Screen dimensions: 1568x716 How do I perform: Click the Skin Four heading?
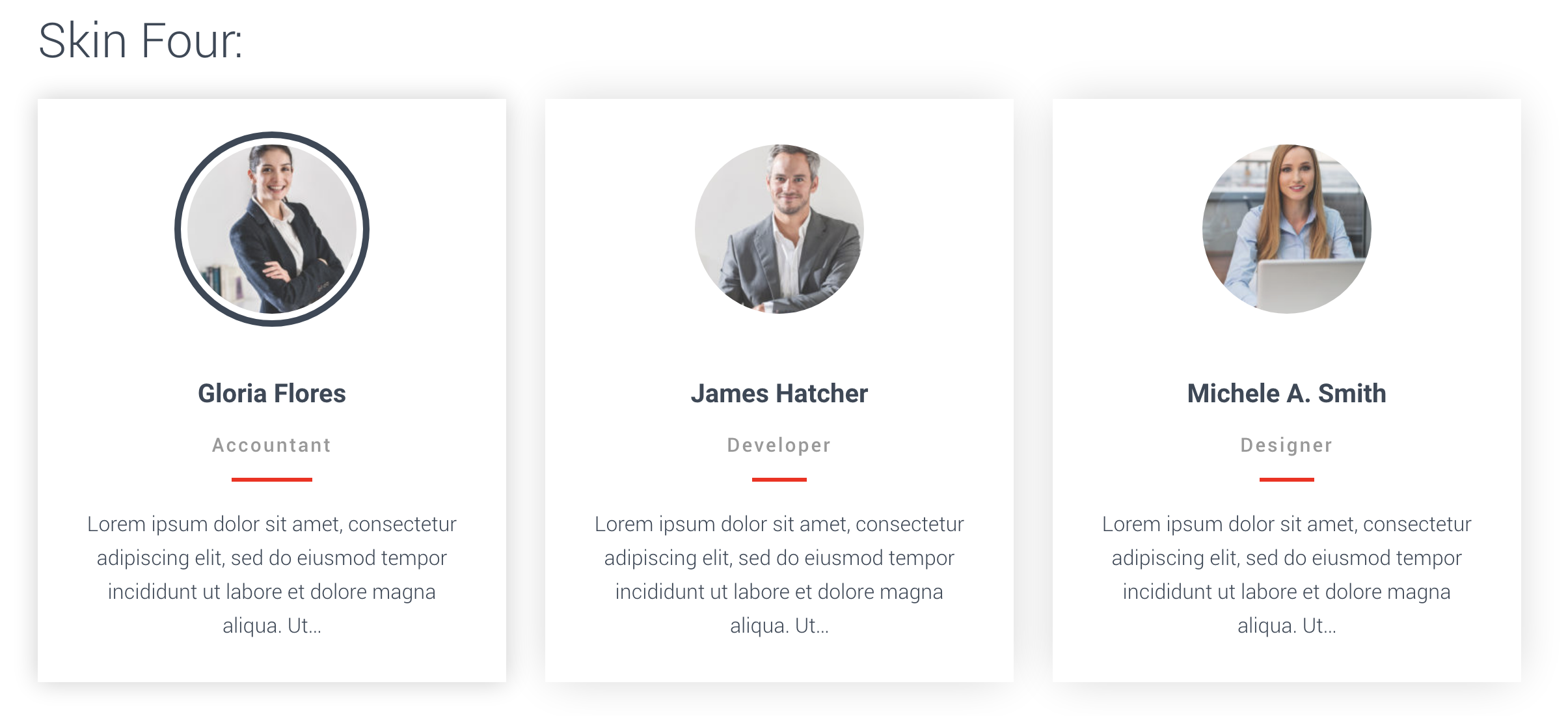click(141, 41)
